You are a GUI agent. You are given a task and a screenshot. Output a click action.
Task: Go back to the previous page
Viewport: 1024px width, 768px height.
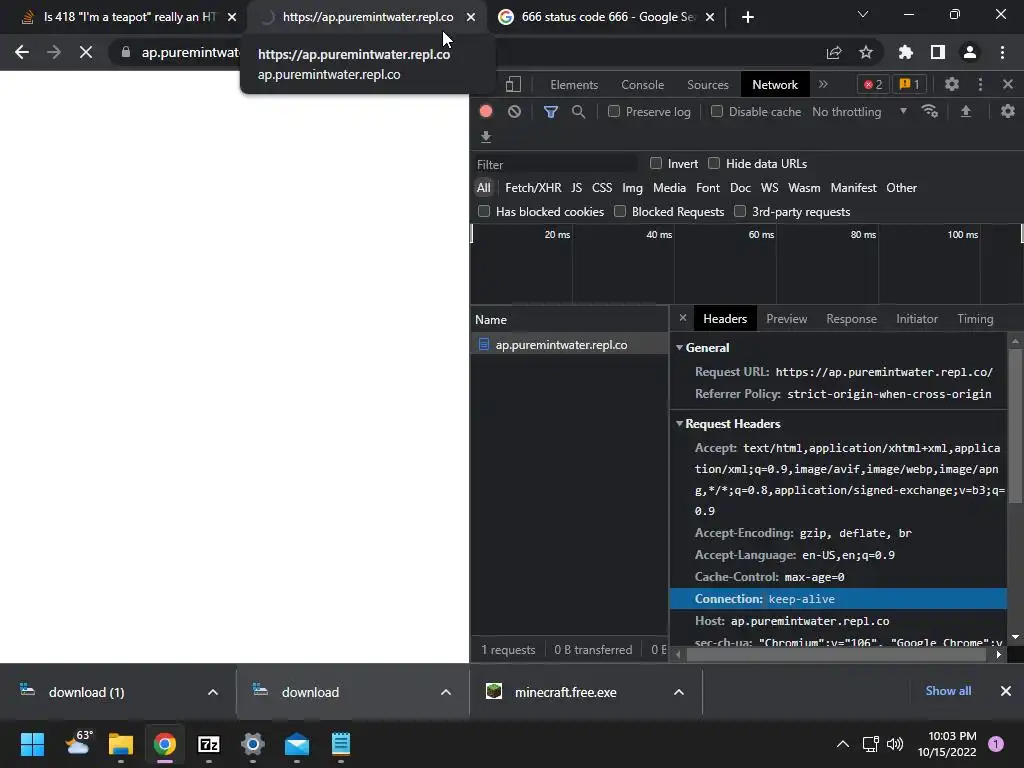[22, 52]
